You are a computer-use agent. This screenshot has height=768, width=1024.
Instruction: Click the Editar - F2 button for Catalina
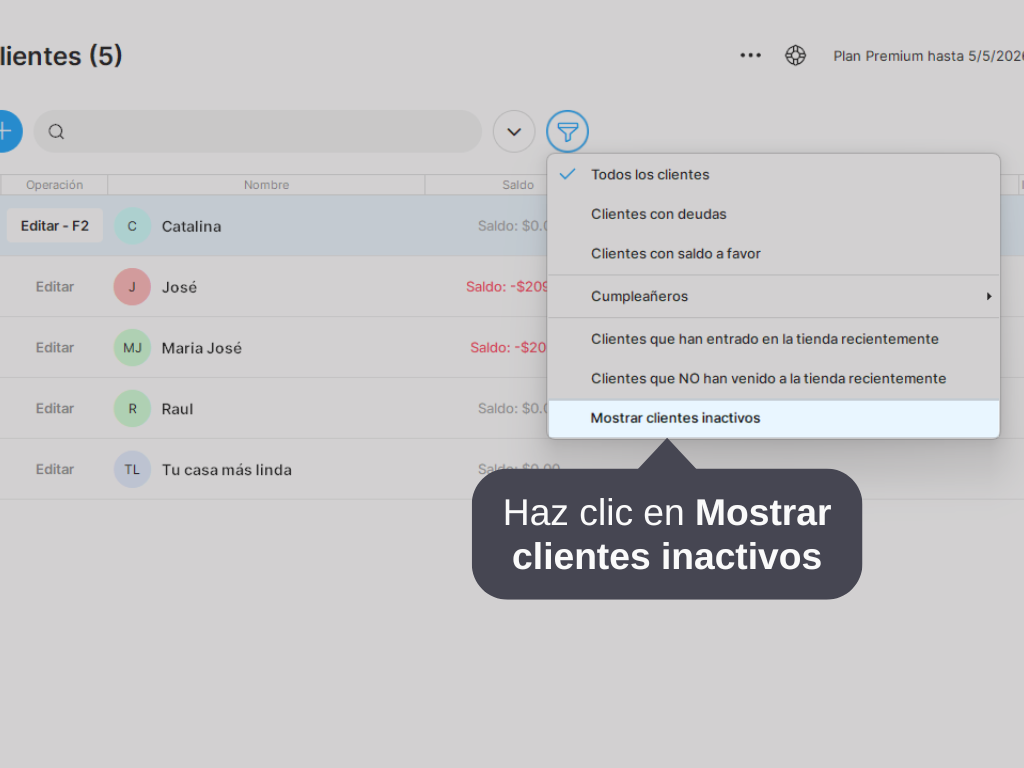click(x=55, y=226)
